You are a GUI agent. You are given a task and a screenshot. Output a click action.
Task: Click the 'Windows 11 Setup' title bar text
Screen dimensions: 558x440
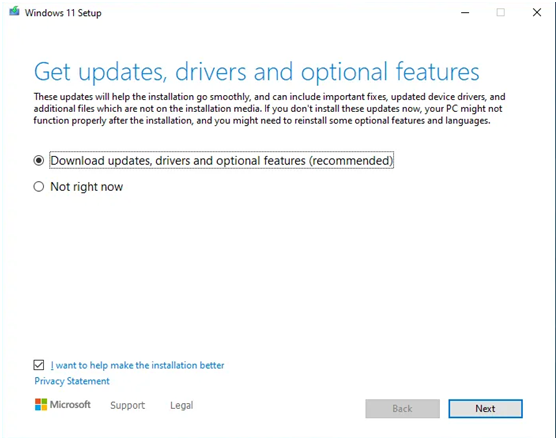(63, 13)
